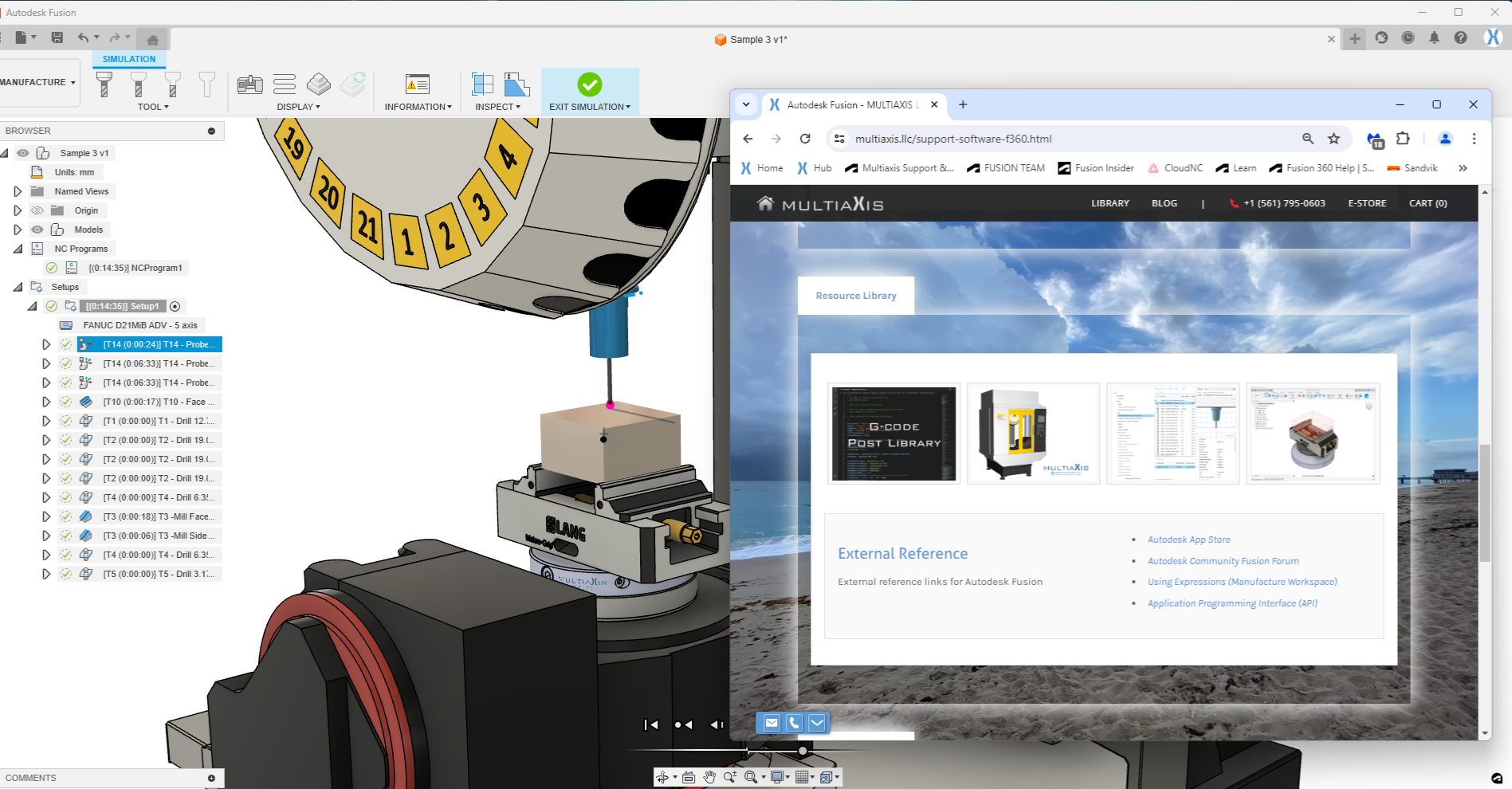
Task: Show more bookmarks with the double chevron
Action: click(1463, 168)
